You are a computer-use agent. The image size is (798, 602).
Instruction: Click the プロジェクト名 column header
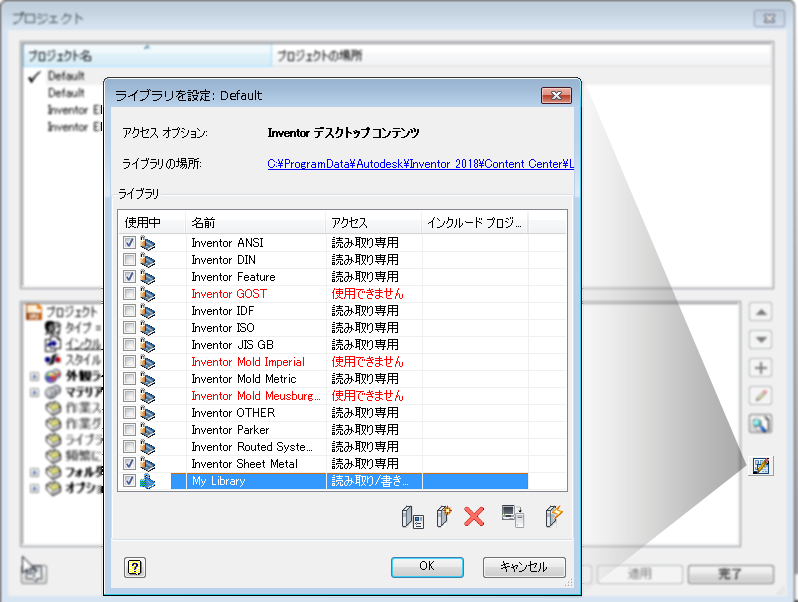pyautogui.click(x=147, y=56)
